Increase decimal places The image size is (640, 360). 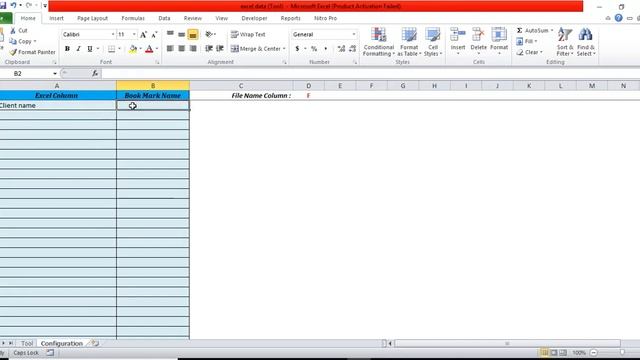pos(341,49)
